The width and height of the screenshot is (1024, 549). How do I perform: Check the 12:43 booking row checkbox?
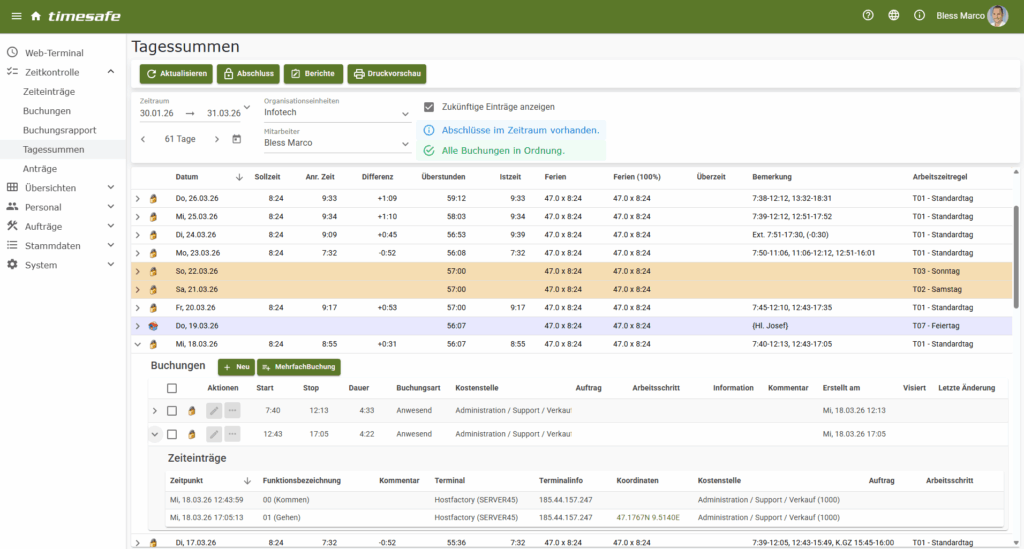point(172,434)
